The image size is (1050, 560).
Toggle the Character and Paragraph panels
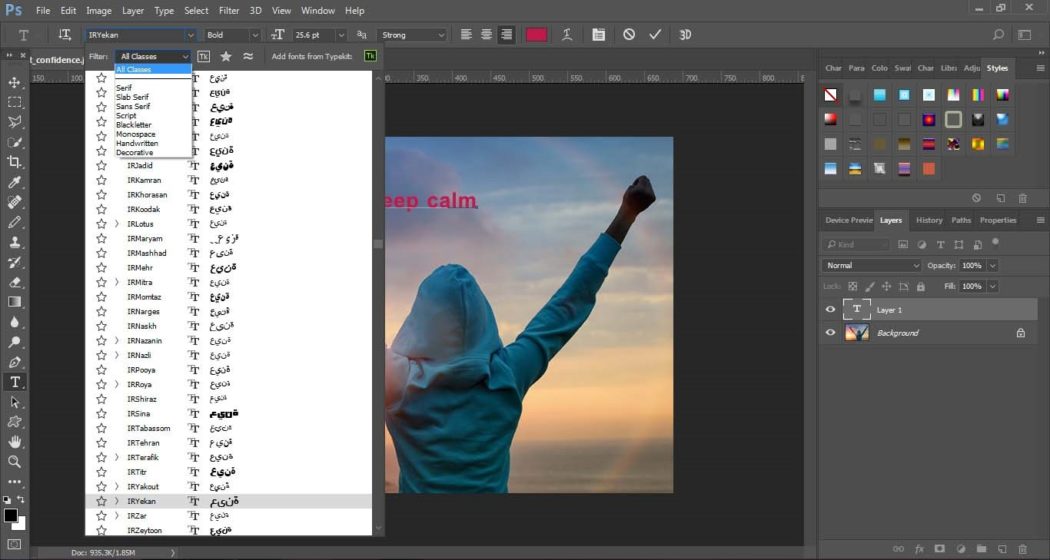[598, 35]
